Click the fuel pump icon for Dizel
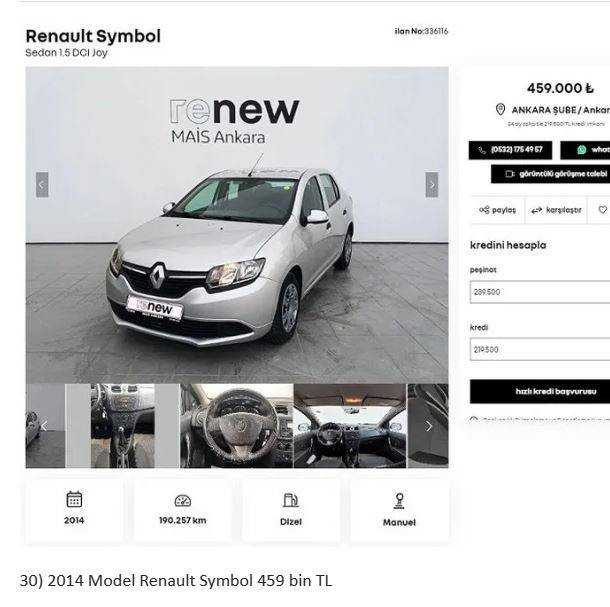610x607 pixels. pos(291,500)
